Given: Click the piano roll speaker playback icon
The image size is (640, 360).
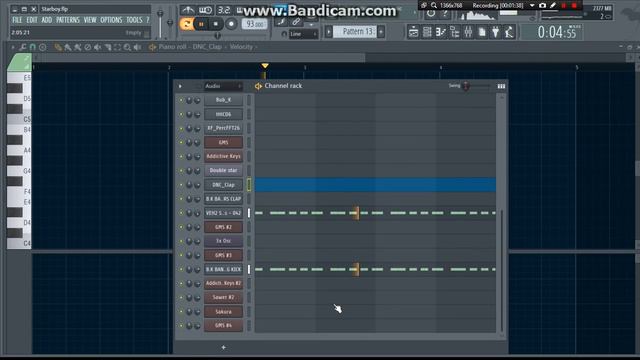Looking at the screenshot, I should pyautogui.click(x=138, y=47).
